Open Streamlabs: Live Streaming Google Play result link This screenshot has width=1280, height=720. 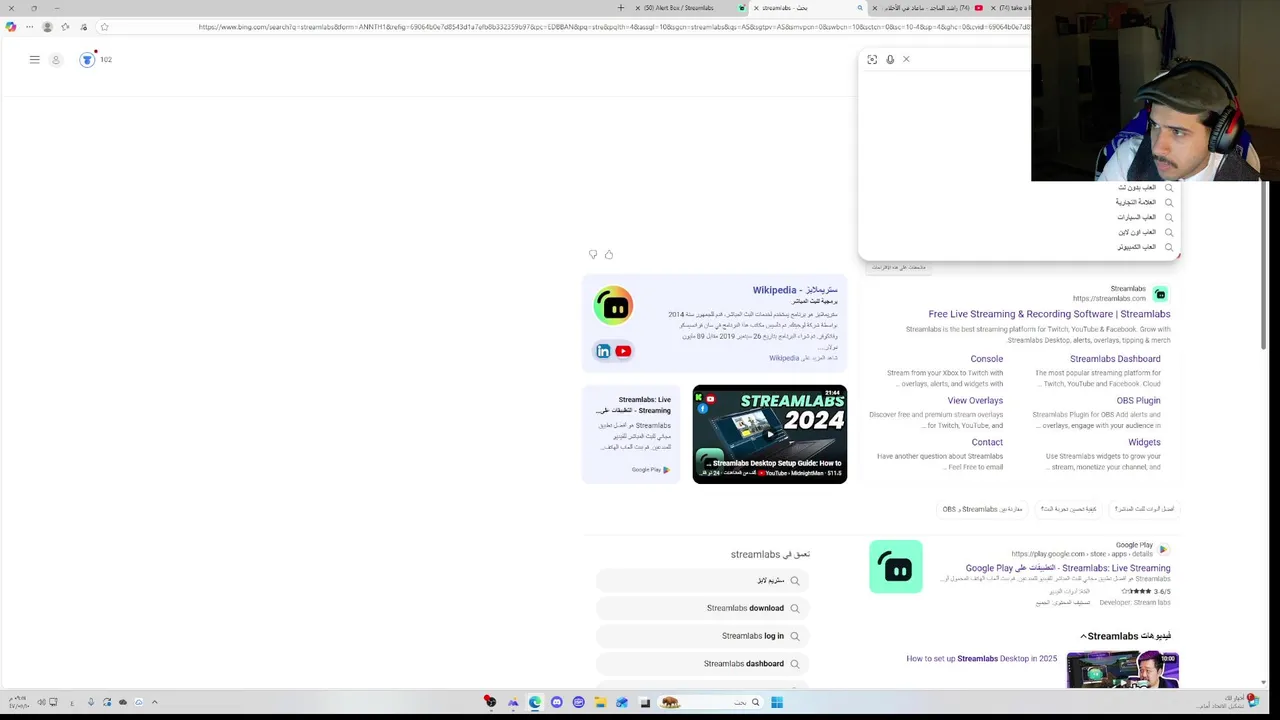click(x=1068, y=568)
